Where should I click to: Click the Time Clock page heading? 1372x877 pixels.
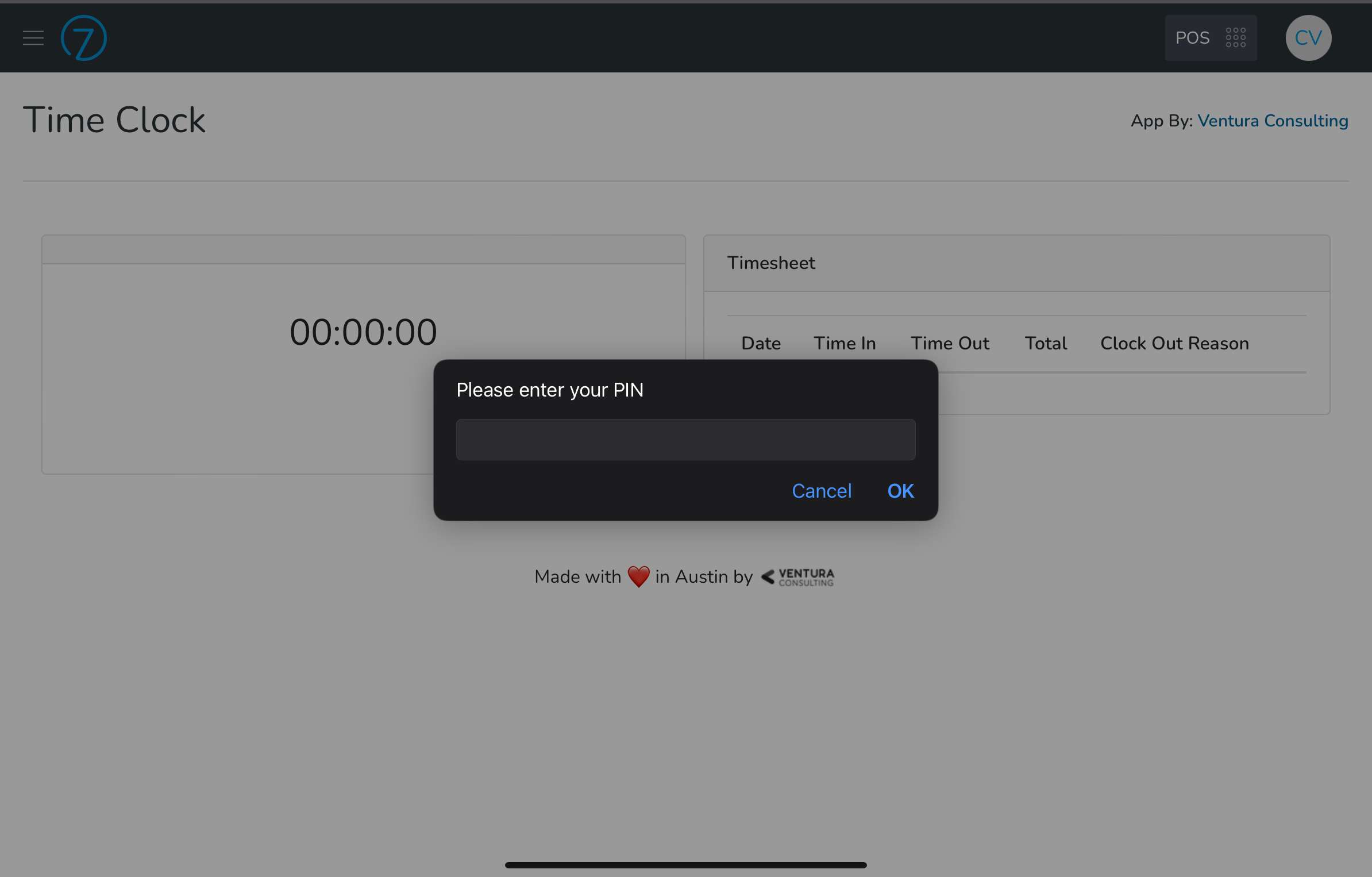tap(114, 120)
